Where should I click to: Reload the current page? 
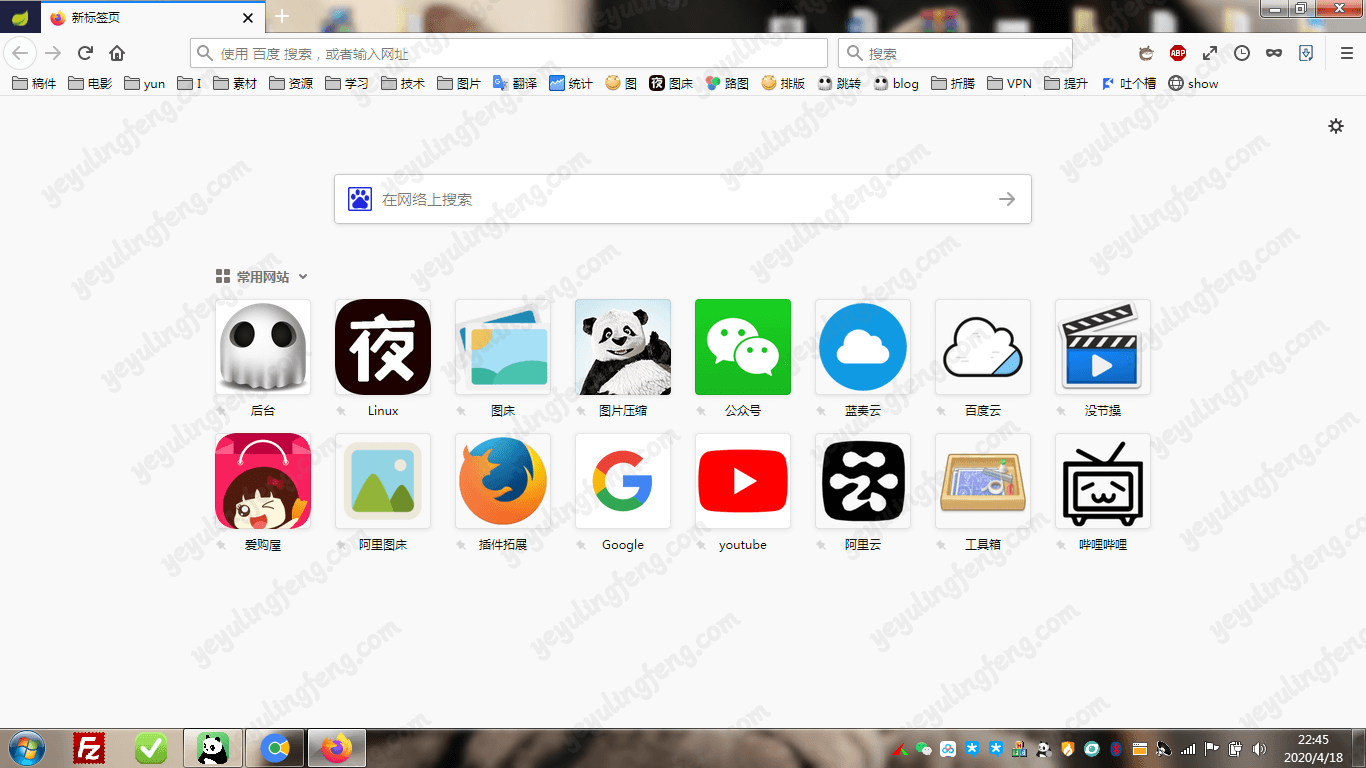[85, 53]
